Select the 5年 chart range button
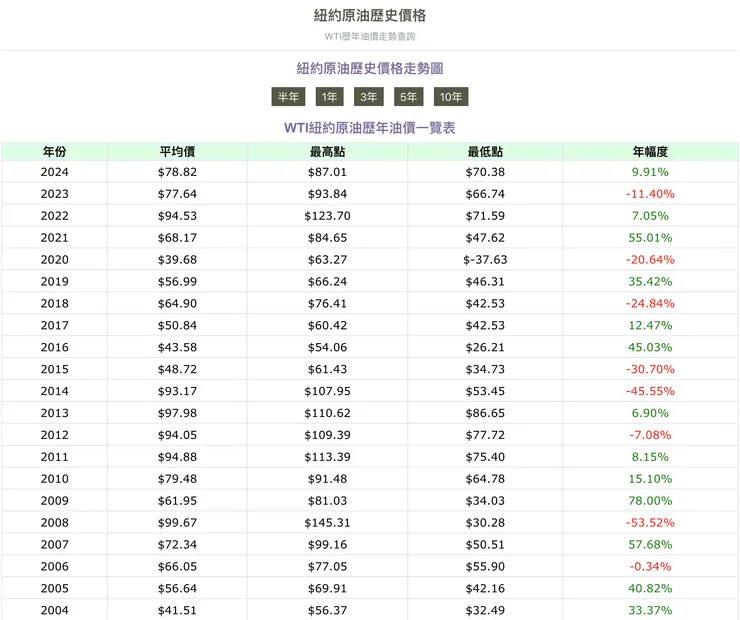The width and height of the screenshot is (740, 620). 408,97
